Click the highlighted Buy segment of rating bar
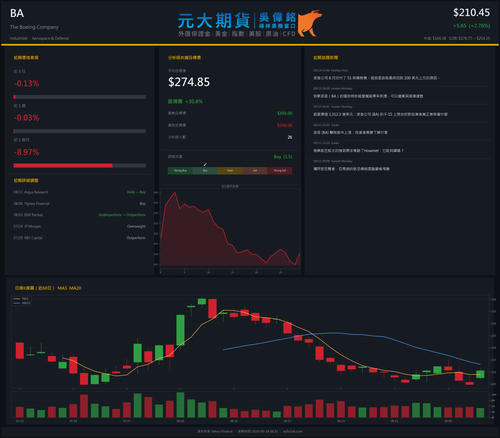The height and width of the screenshot is (438, 500). [205, 171]
